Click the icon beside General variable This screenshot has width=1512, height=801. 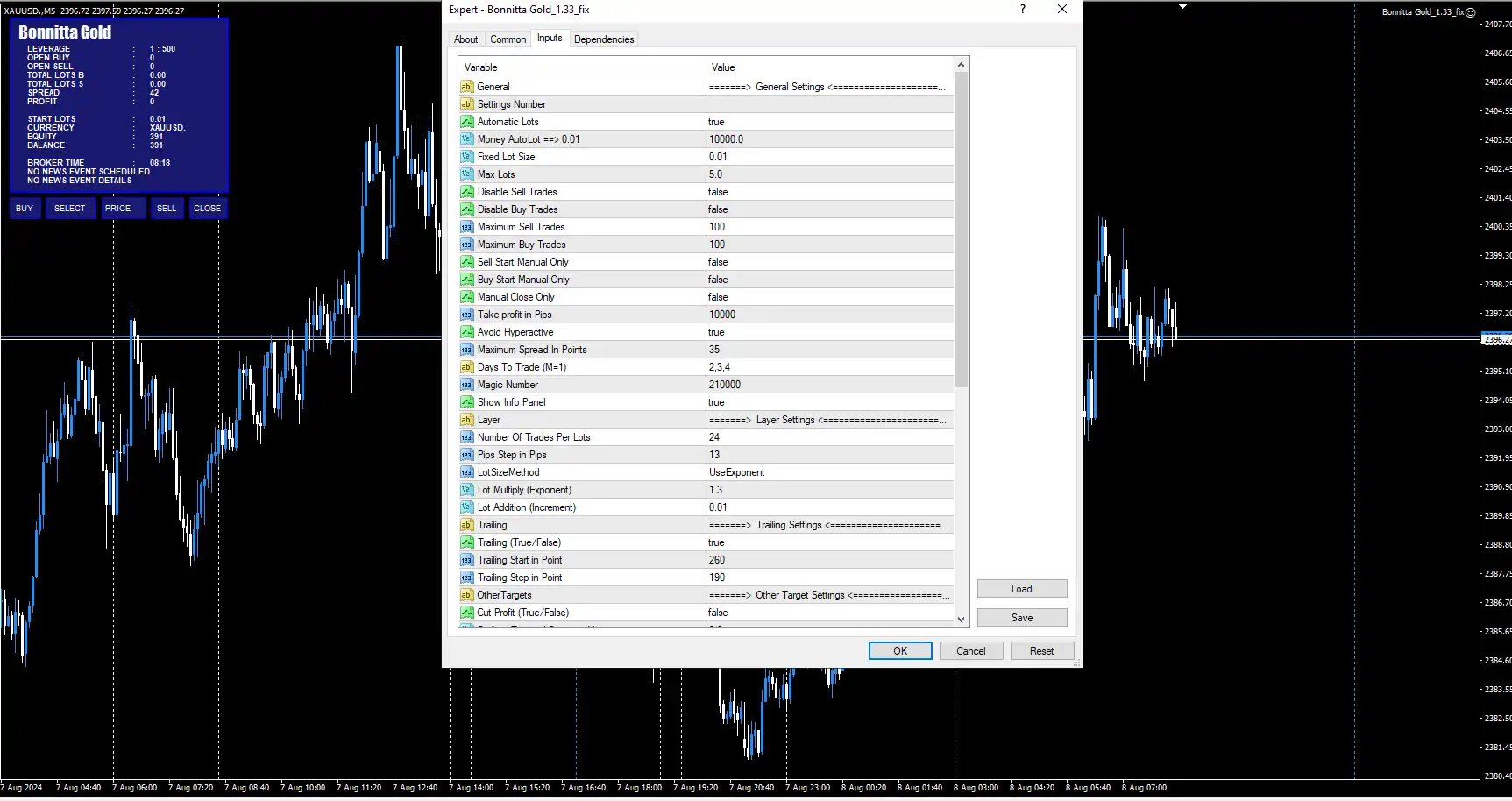coord(467,87)
